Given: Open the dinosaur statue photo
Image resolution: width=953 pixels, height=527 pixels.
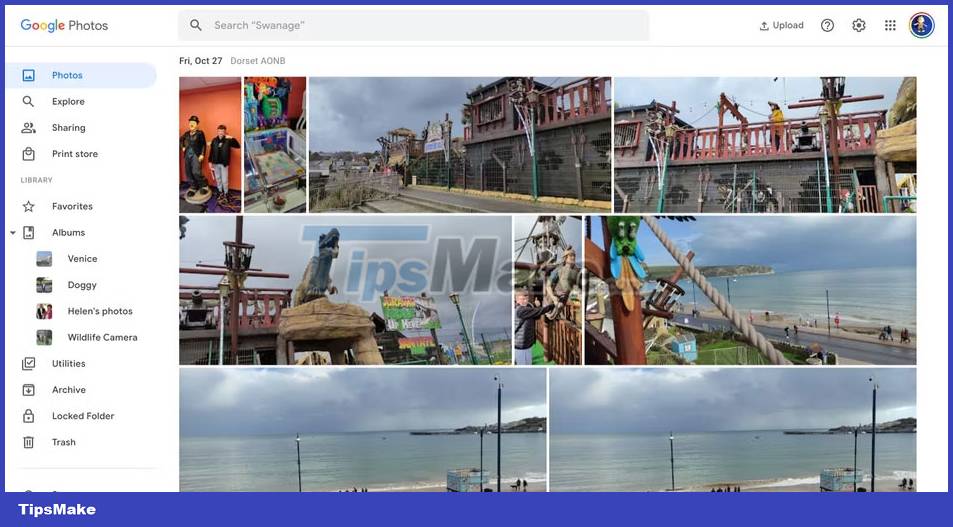Looking at the screenshot, I should (x=346, y=291).
